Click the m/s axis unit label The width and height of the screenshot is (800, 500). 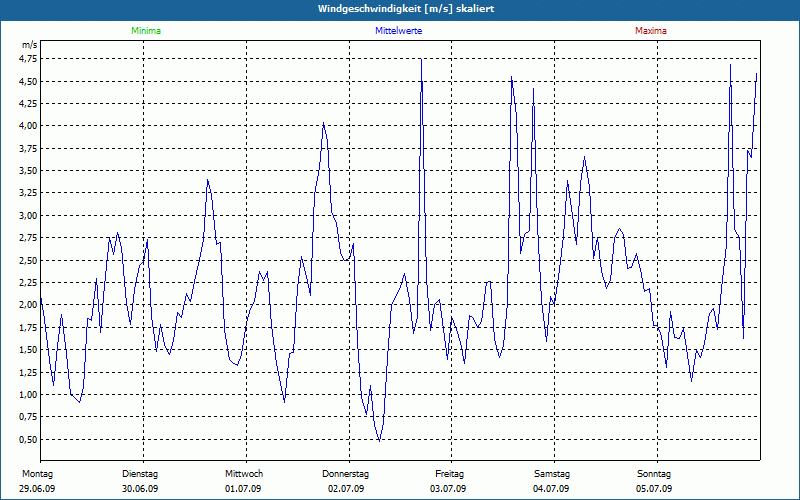coord(29,45)
